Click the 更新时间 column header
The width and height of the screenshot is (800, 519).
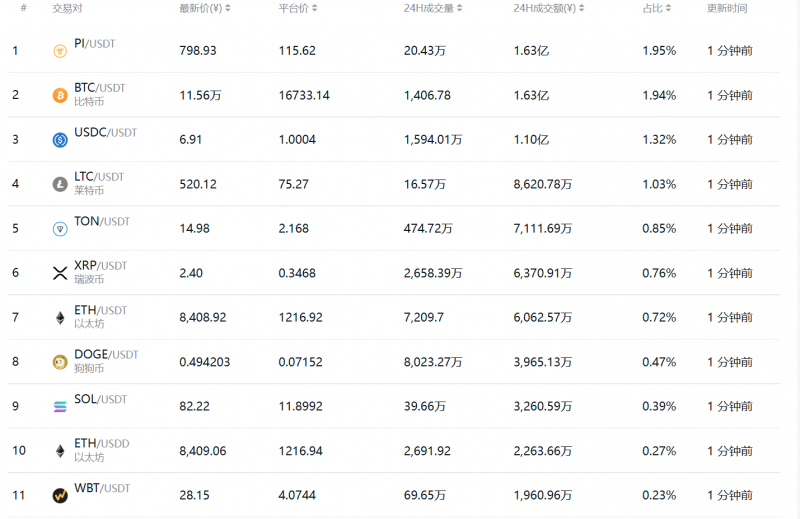(725, 8)
